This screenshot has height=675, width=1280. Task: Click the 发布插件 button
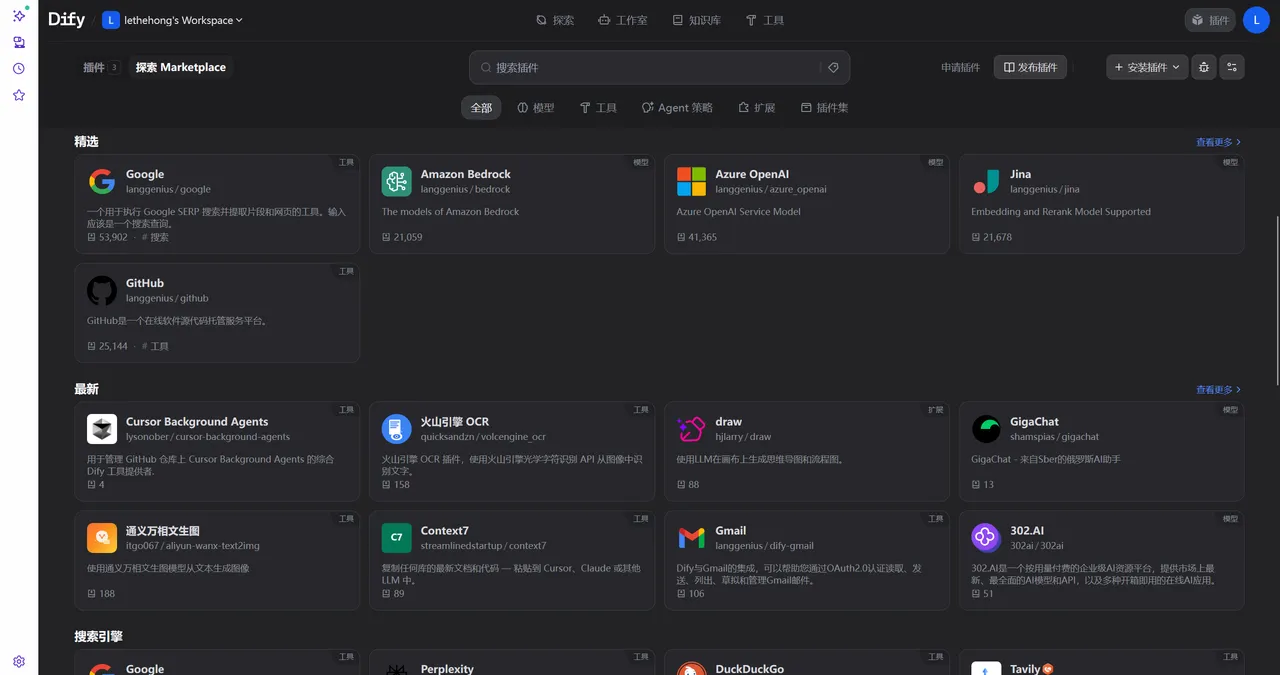tap(1030, 67)
